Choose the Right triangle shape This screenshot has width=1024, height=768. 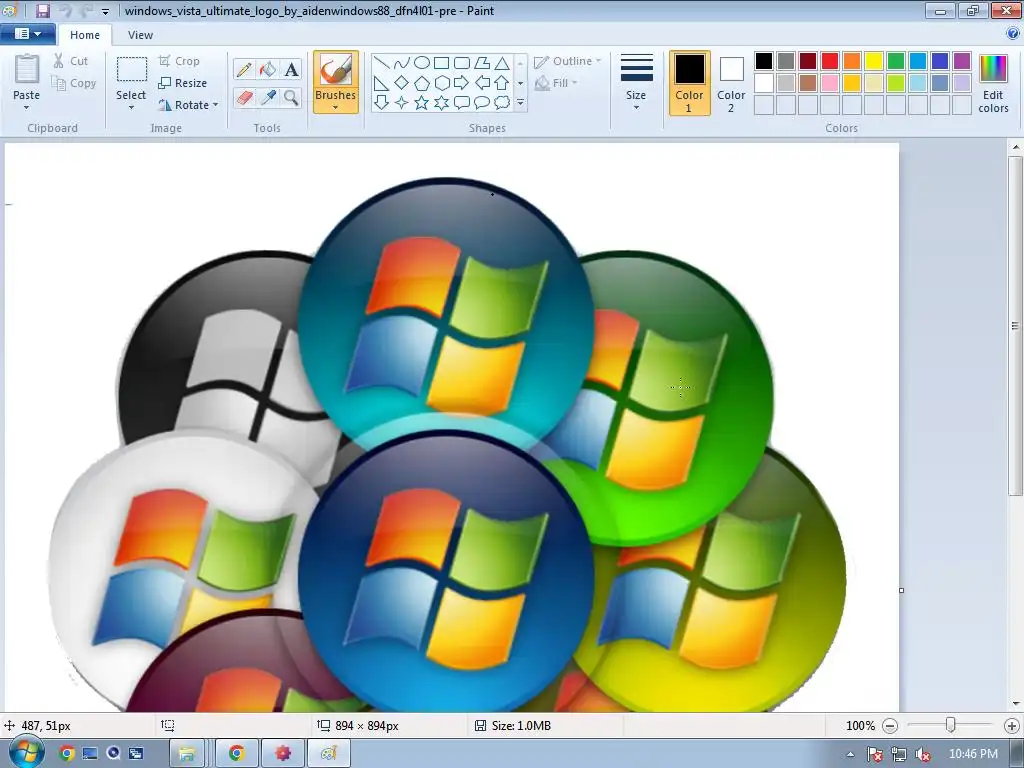[382, 83]
